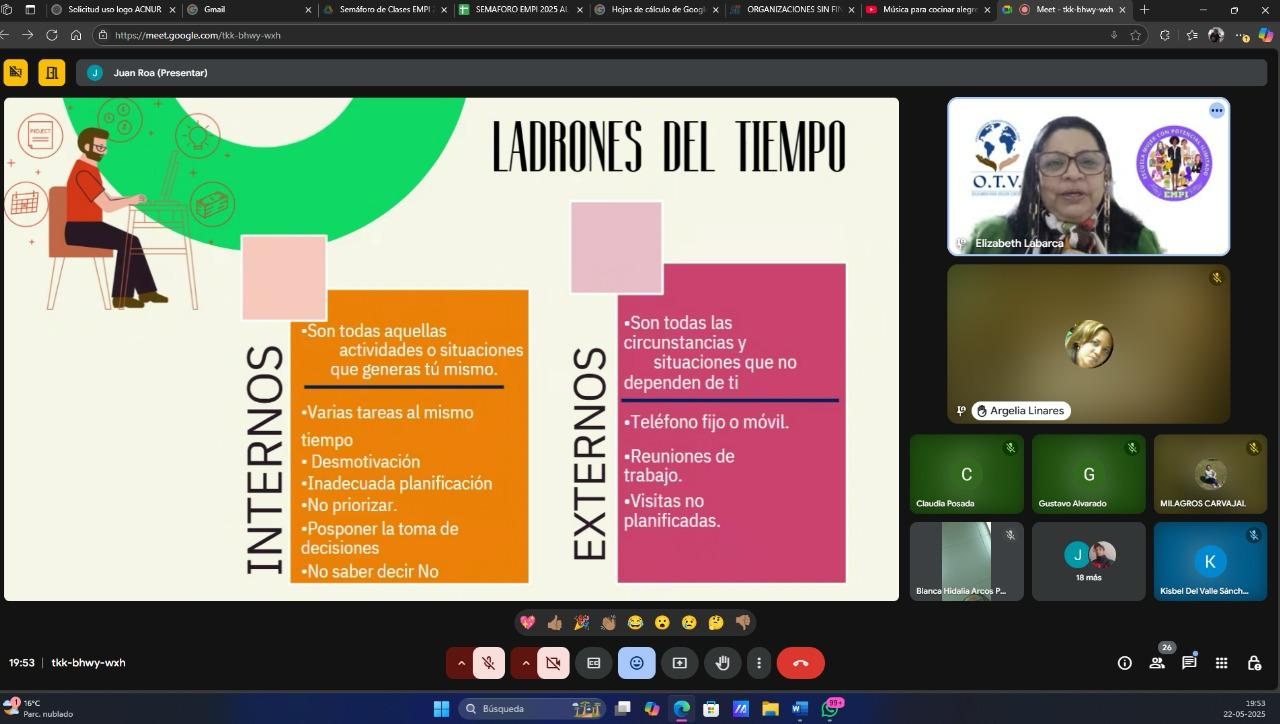Toggle the emoji reactions button
Viewport: 1280px width, 724px height.
click(x=637, y=663)
